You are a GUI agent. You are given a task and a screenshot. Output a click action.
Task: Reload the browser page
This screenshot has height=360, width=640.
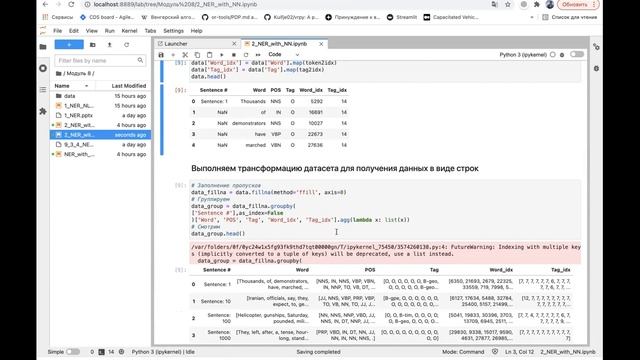click(71, 4)
